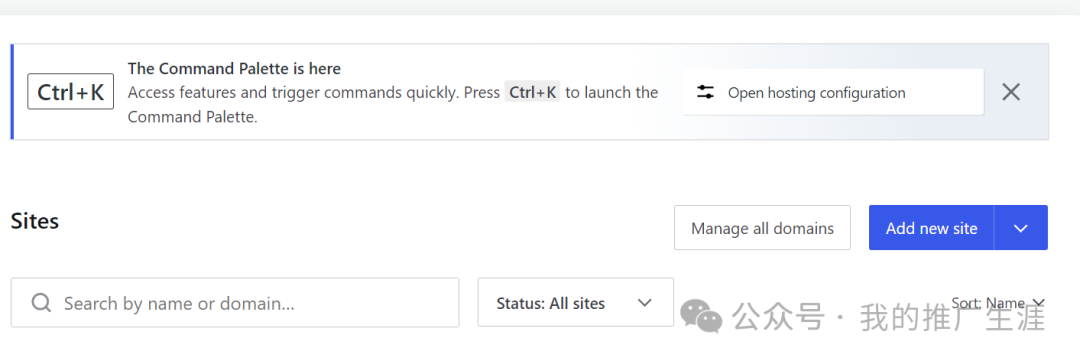The height and width of the screenshot is (361, 1080).
Task: Click the chevron inside the Status filter
Action: point(645,303)
